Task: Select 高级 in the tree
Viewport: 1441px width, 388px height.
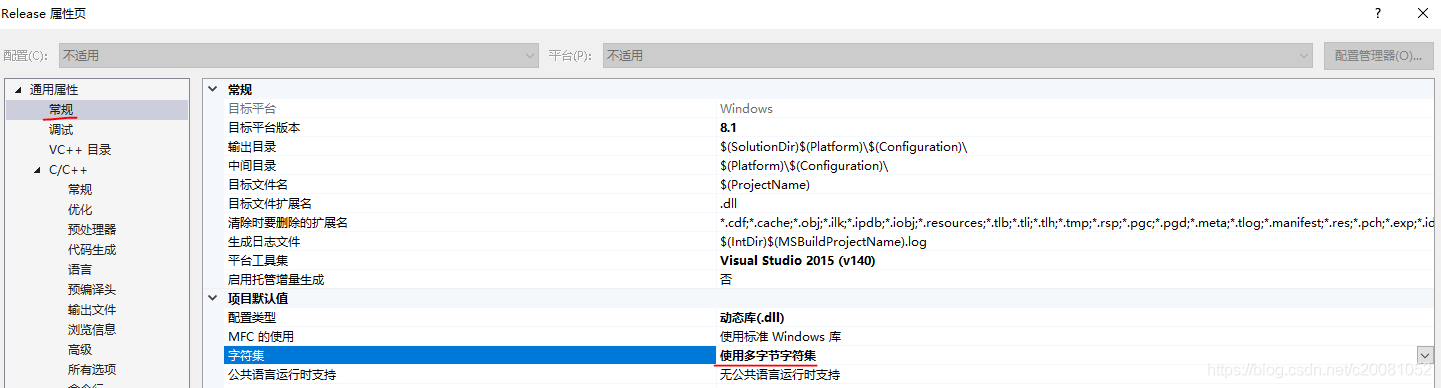Action: pyautogui.click(x=80, y=349)
